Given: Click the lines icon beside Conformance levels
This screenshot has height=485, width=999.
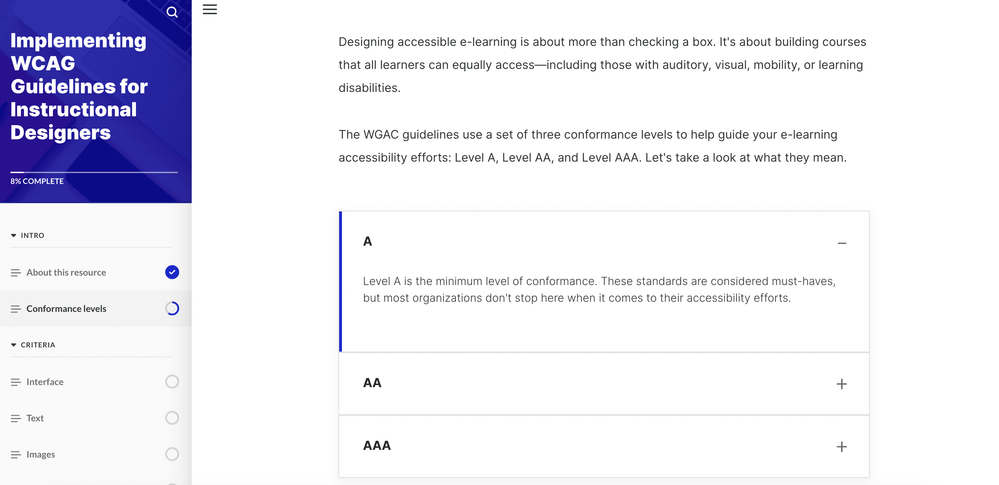Looking at the screenshot, I should click(x=15, y=309).
